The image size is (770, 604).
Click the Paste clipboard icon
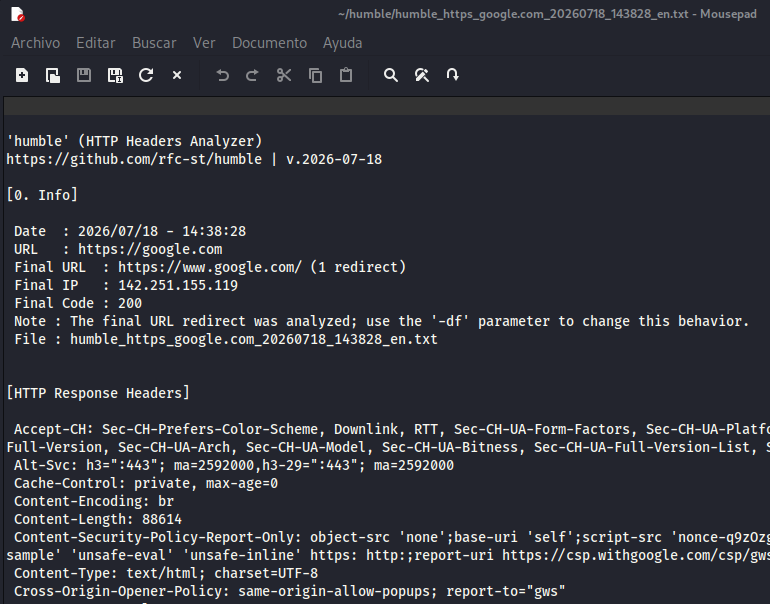click(x=346, y=75)
